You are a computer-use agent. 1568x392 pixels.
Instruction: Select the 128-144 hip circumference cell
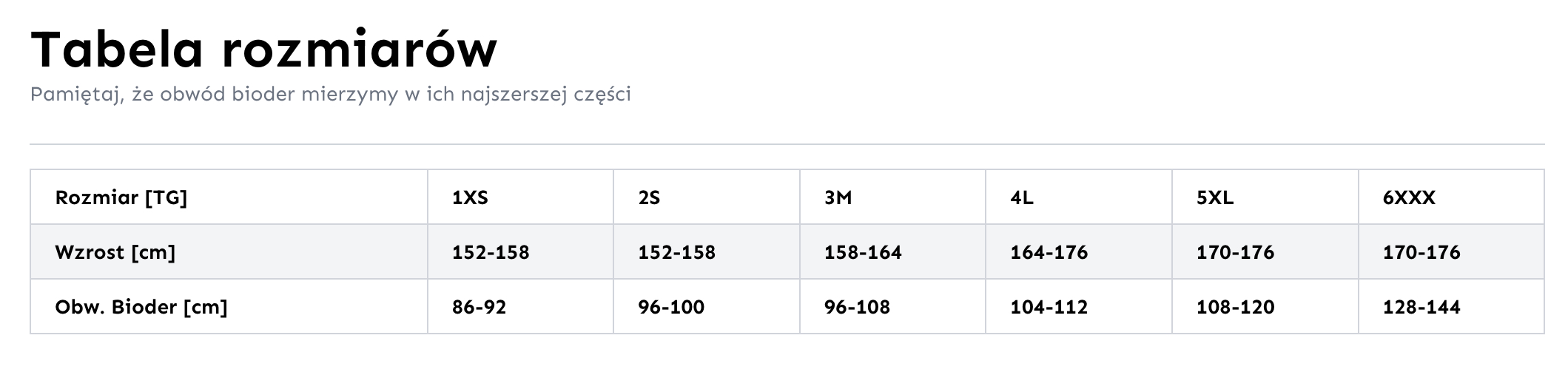point(1421,308)
